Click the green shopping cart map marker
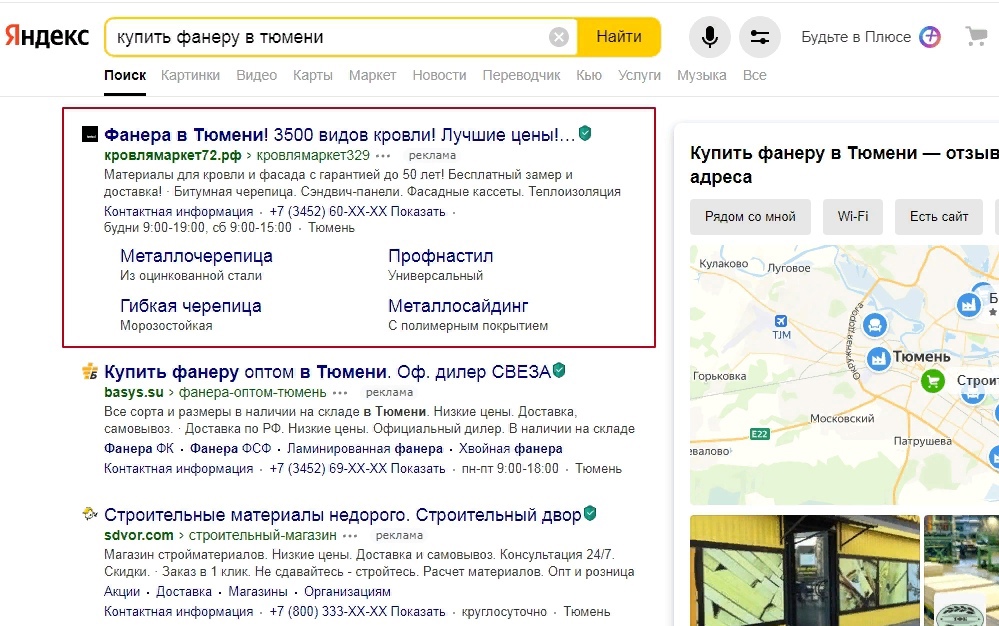Screen dimensions: 999x626 coord(933,381)
